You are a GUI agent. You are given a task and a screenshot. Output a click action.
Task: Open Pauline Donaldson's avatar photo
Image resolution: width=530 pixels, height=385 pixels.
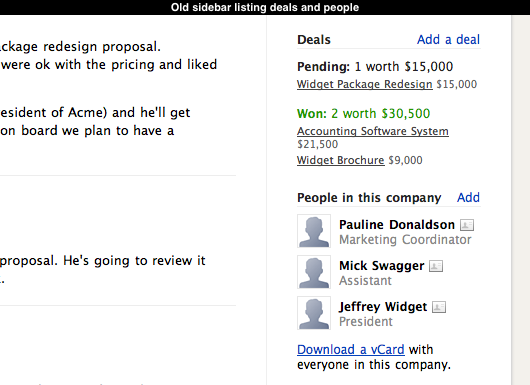[x=314, y=231]
